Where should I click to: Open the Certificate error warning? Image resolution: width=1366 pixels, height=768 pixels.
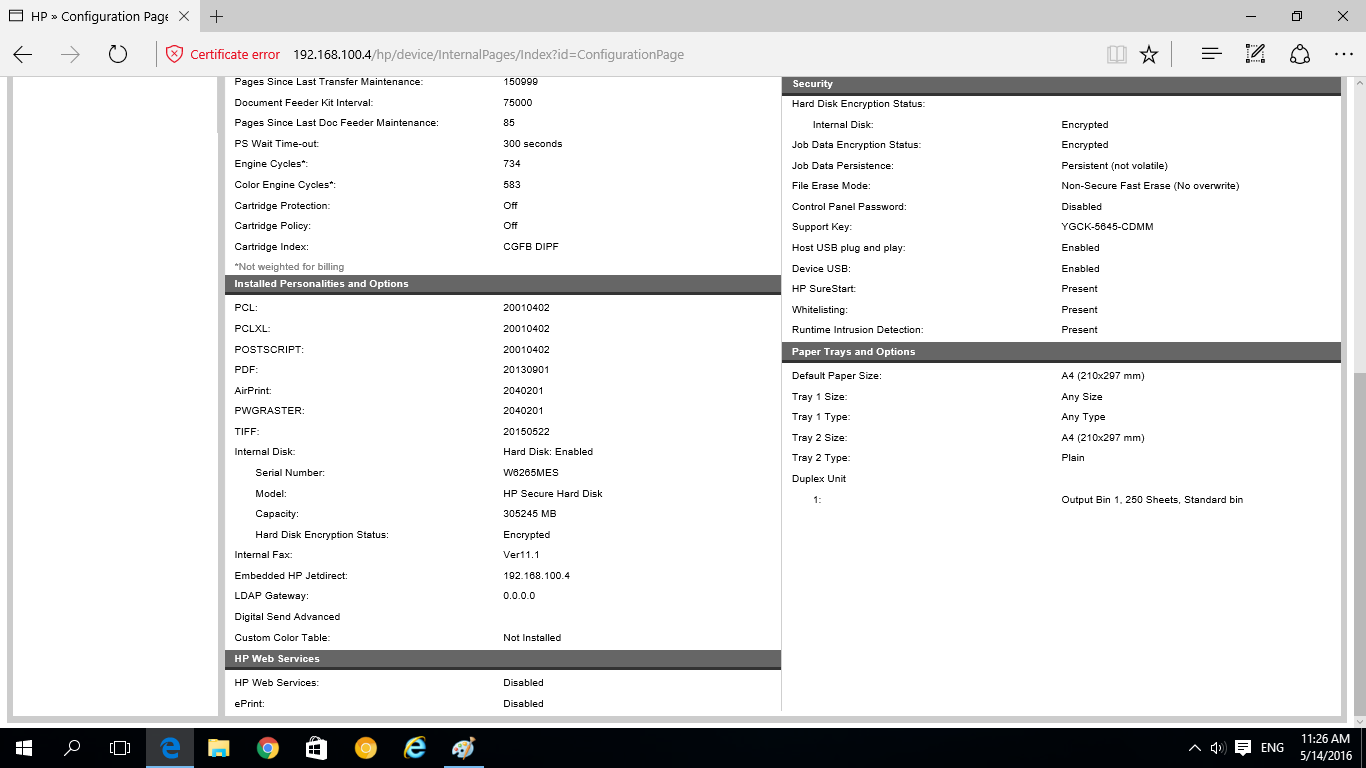223,55
